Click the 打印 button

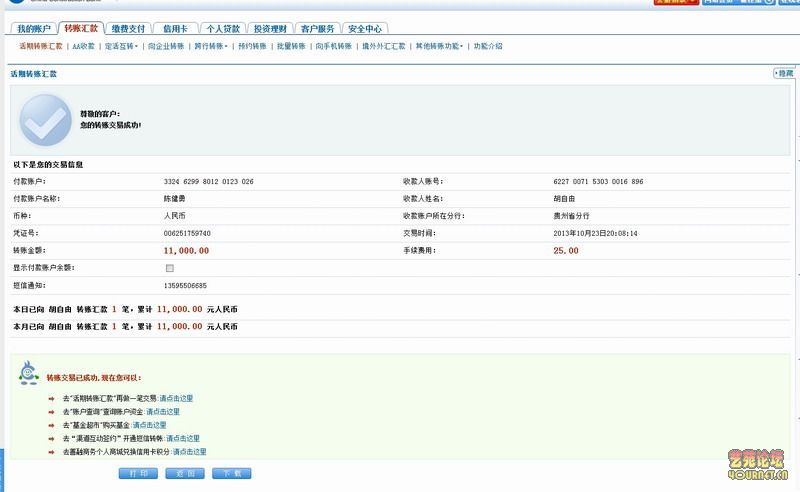click(139, 473)
